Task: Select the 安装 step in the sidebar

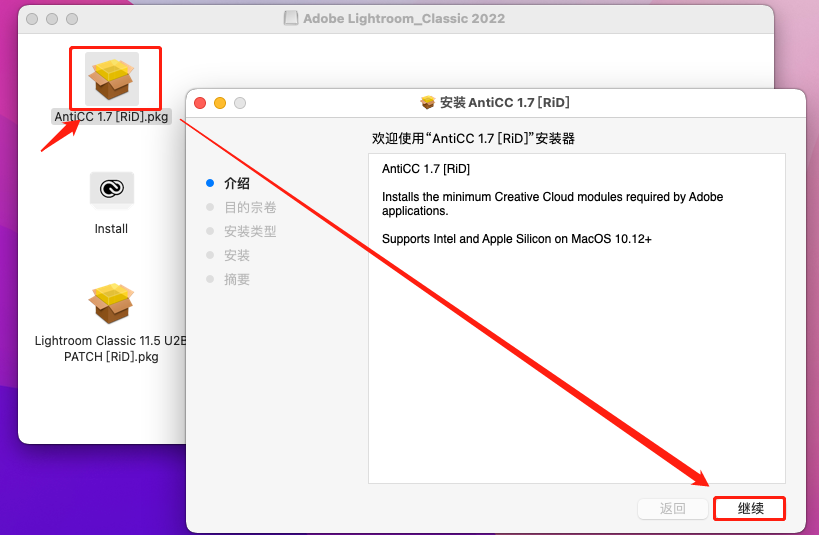Action: click(237, 255)
